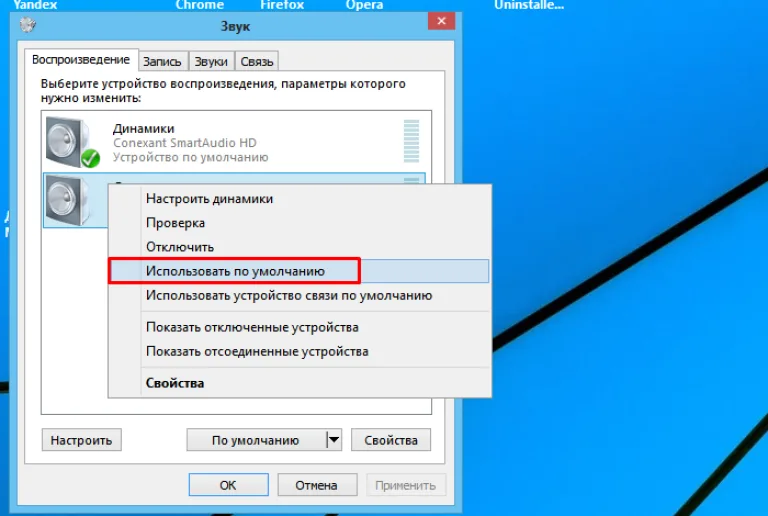Confirm with the ОК button

(228, 485)
